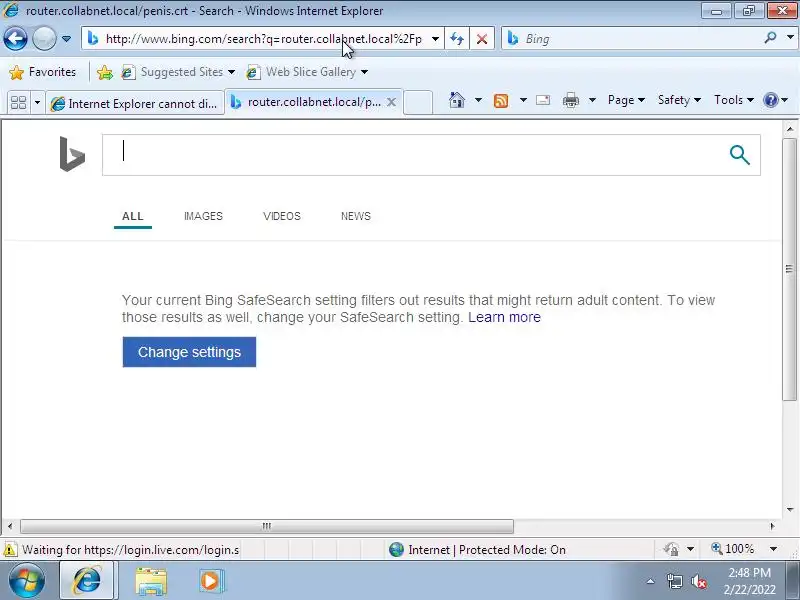Viewport: 800px width, 600px height.
Task: Click the Internet Explorer taskbar icon
Action: click(87, 580)
